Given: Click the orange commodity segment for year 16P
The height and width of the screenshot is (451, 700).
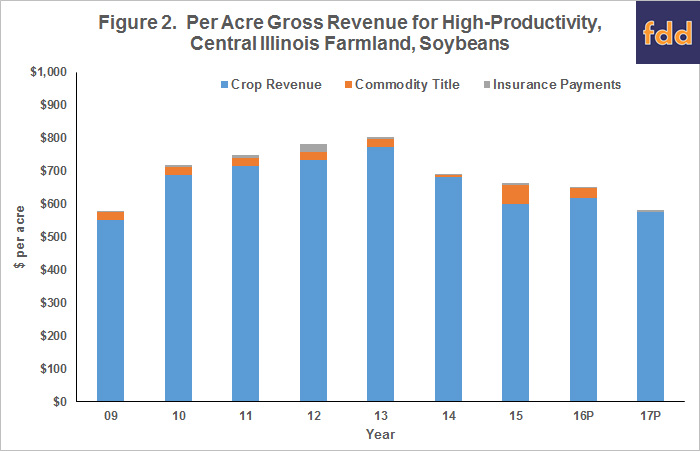Looking at the screenshot, I should (x=583, y=193).
